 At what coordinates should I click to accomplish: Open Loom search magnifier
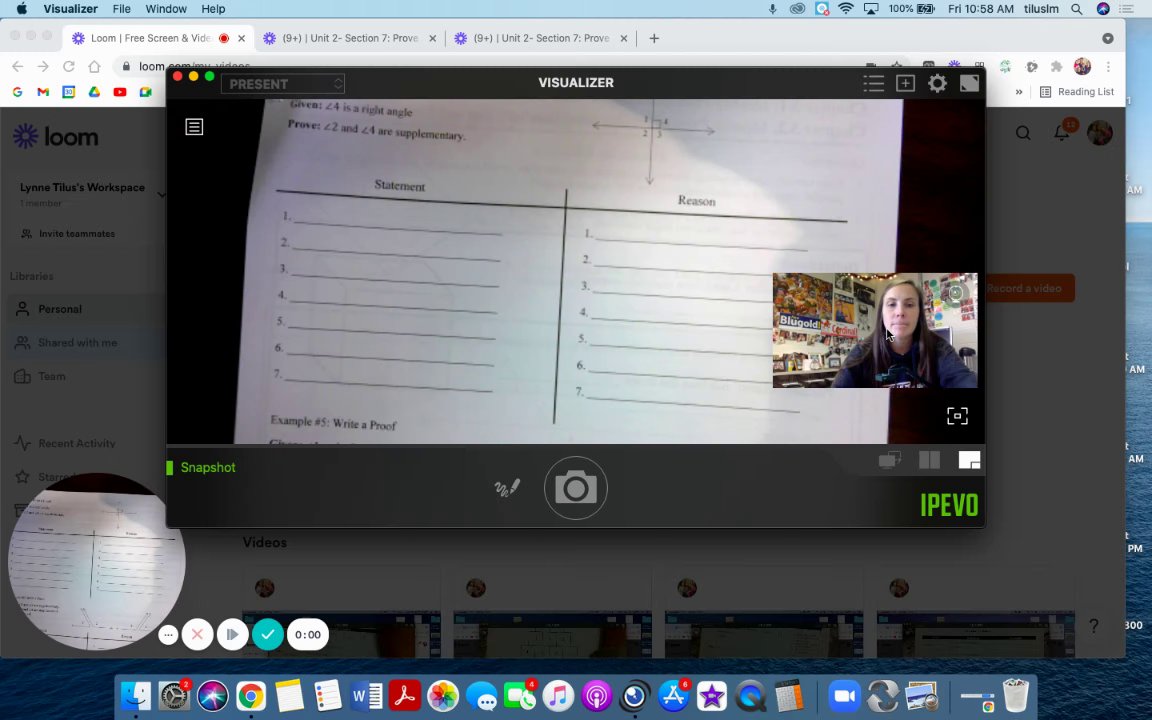[1023, 133]
